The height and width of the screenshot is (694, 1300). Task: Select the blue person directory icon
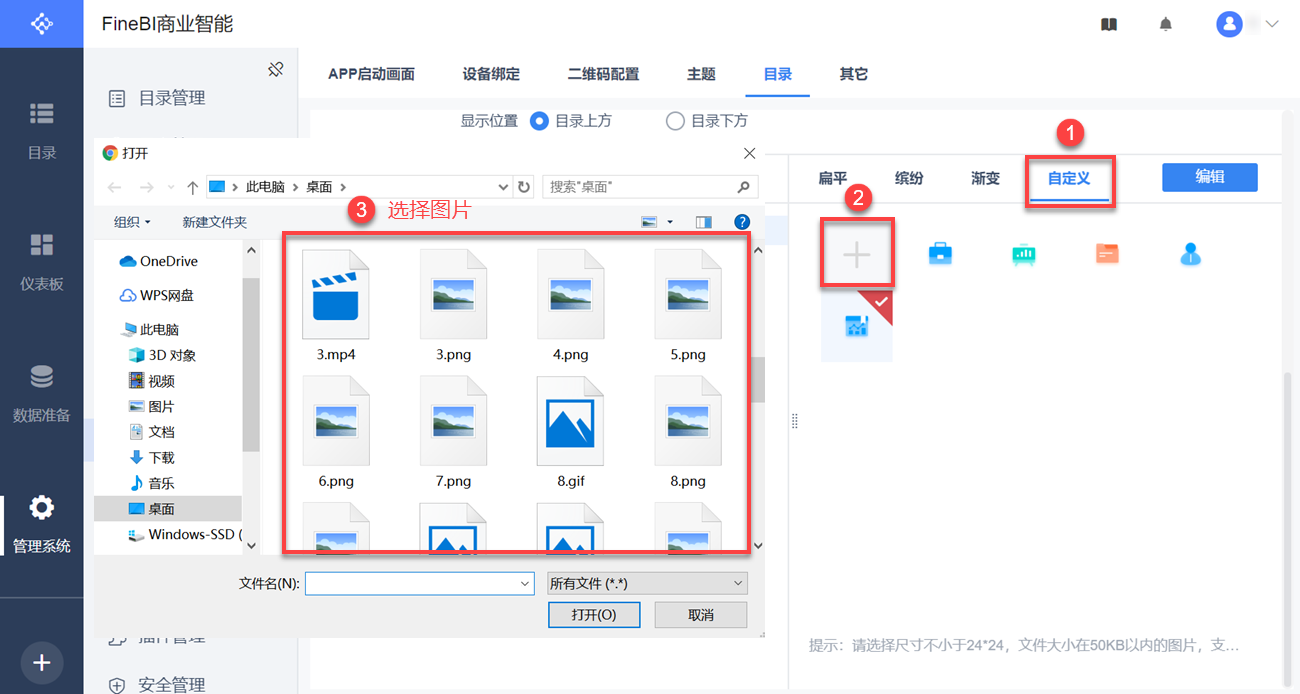tap(1189, 254)
